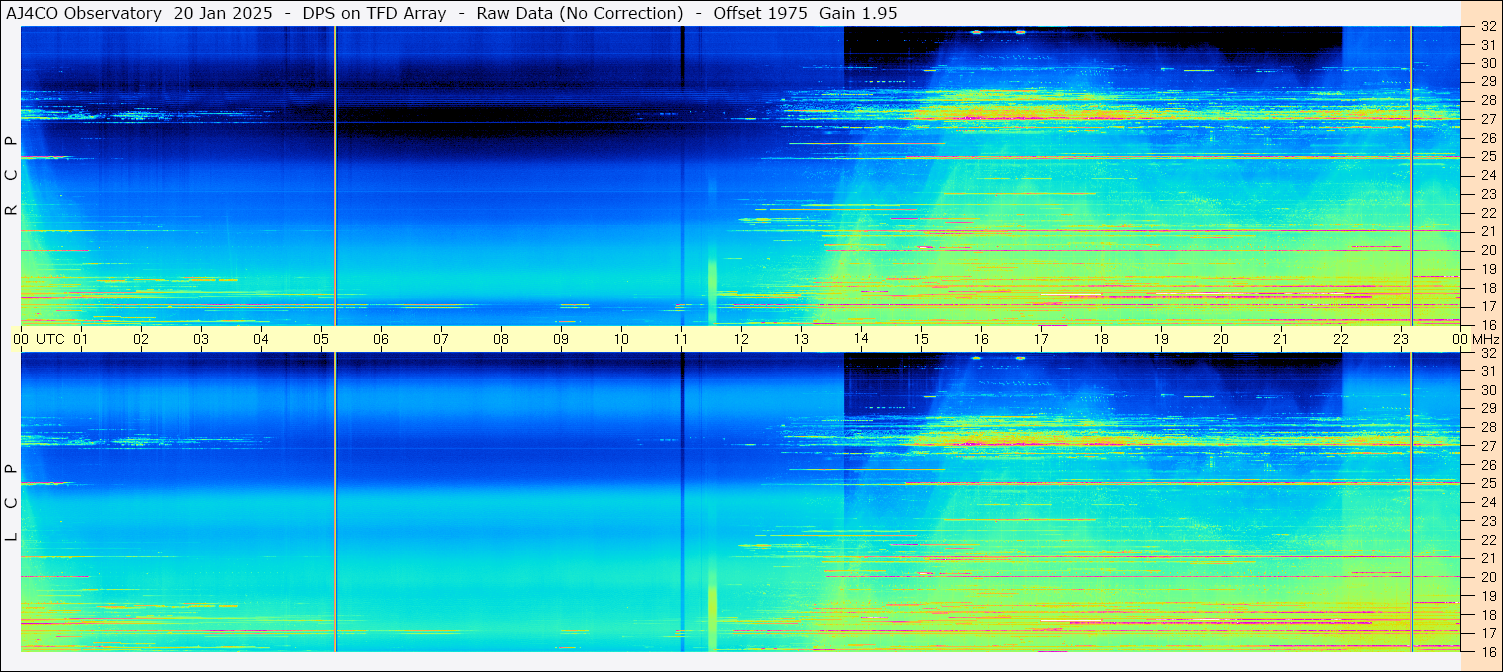Viewport: 1503px width, 672px height.
Task: Select the 15 hour tick label
Action: point(921,339)
